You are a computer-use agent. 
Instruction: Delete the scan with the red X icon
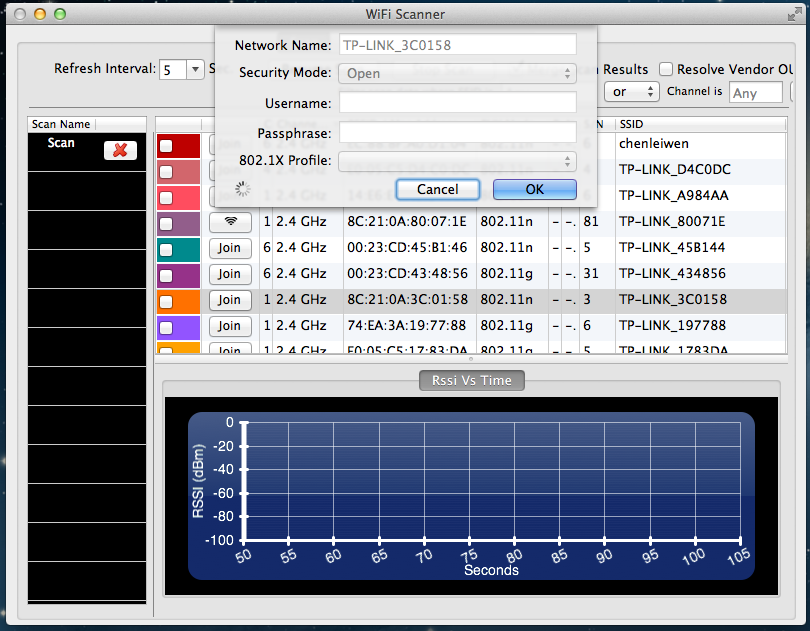[x=120, y=150]
